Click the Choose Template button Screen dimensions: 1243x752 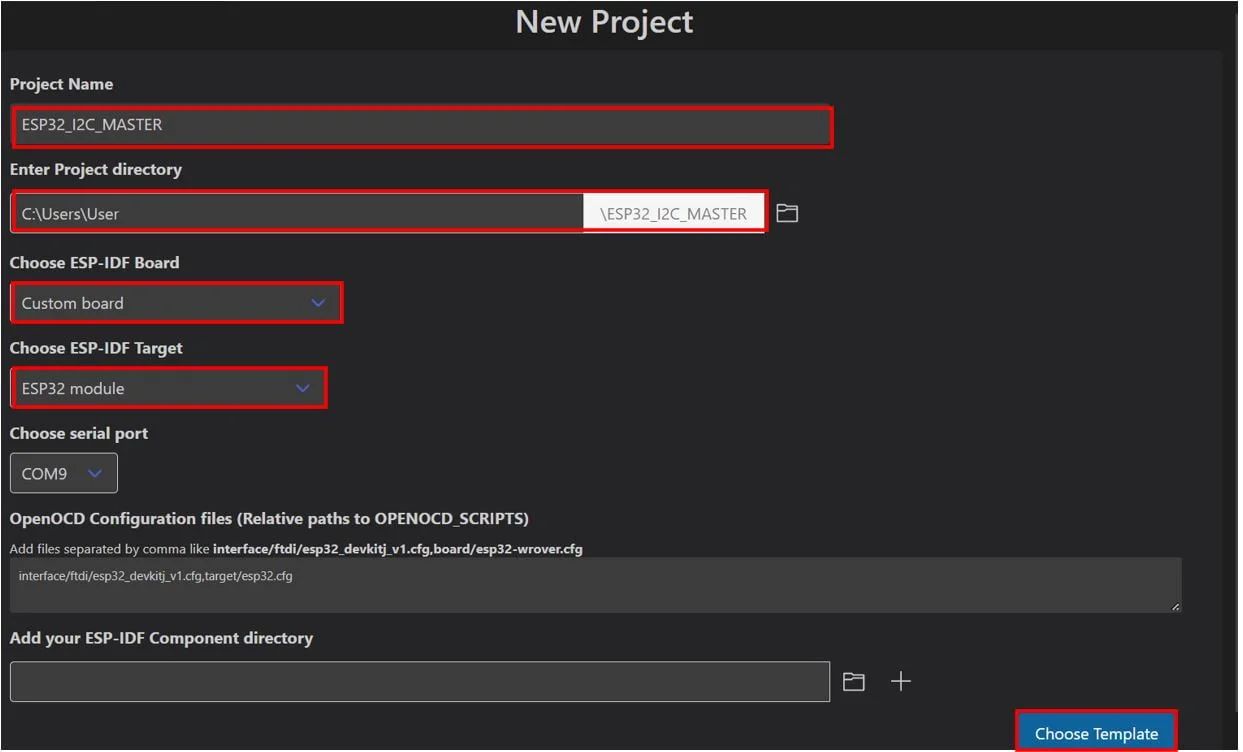click(1096, 733)
